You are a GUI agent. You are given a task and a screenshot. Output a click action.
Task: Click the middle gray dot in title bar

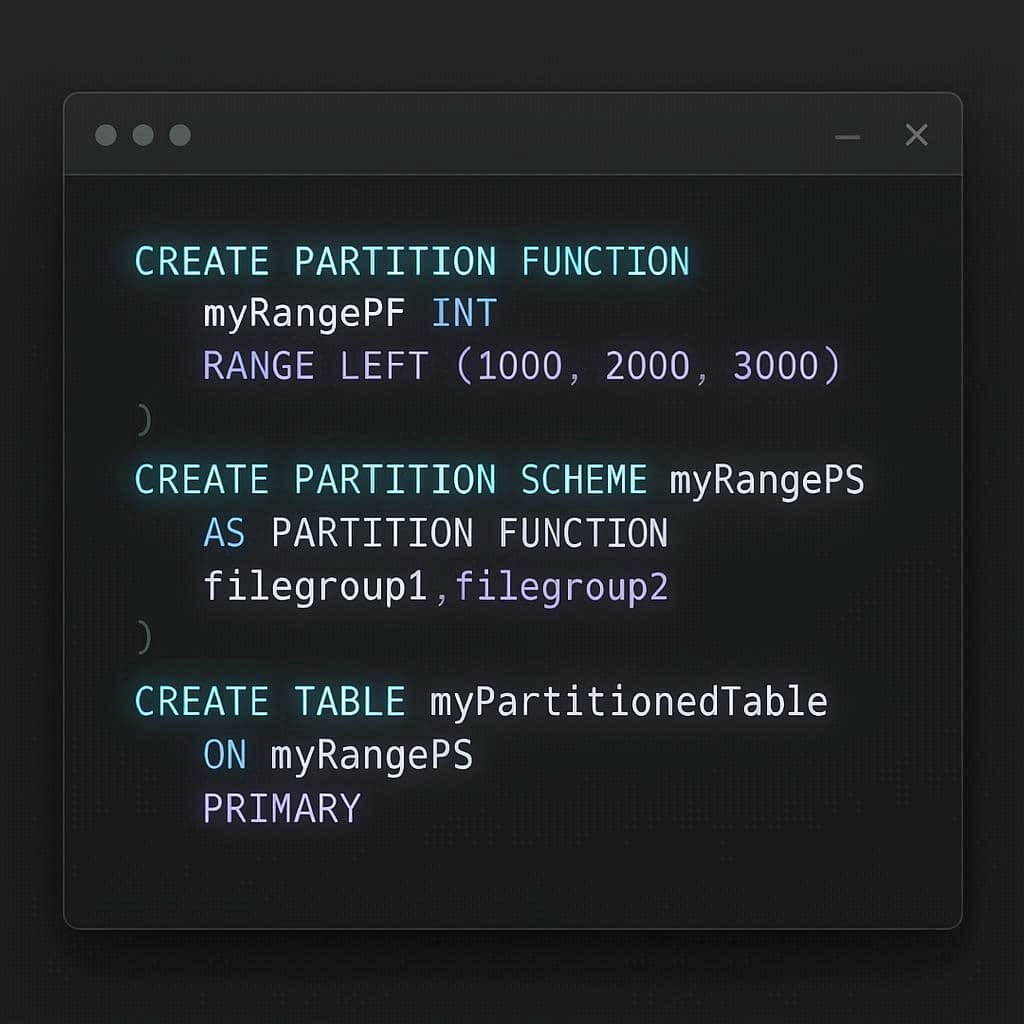pos(143,135)
